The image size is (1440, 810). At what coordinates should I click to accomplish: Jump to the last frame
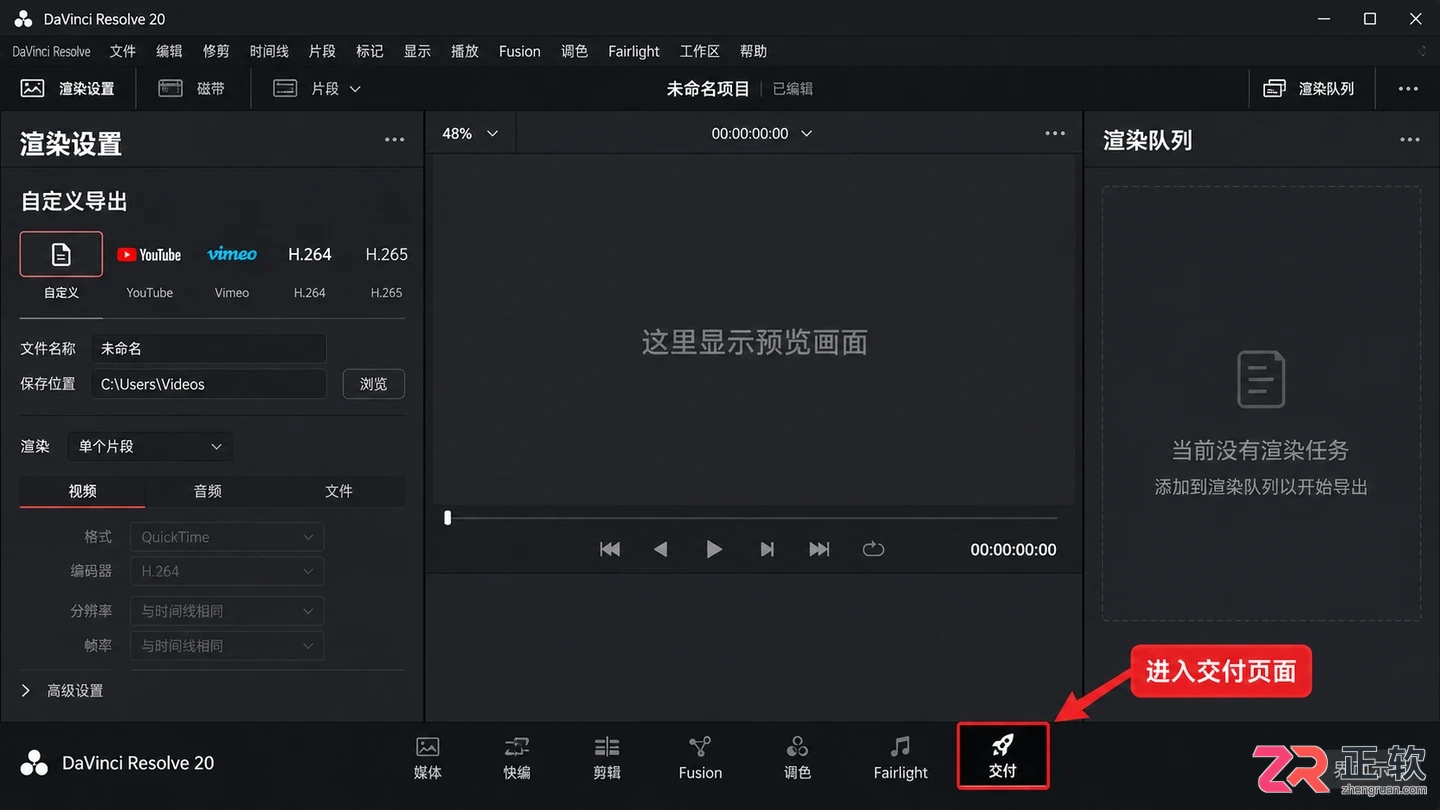point(819,549)
